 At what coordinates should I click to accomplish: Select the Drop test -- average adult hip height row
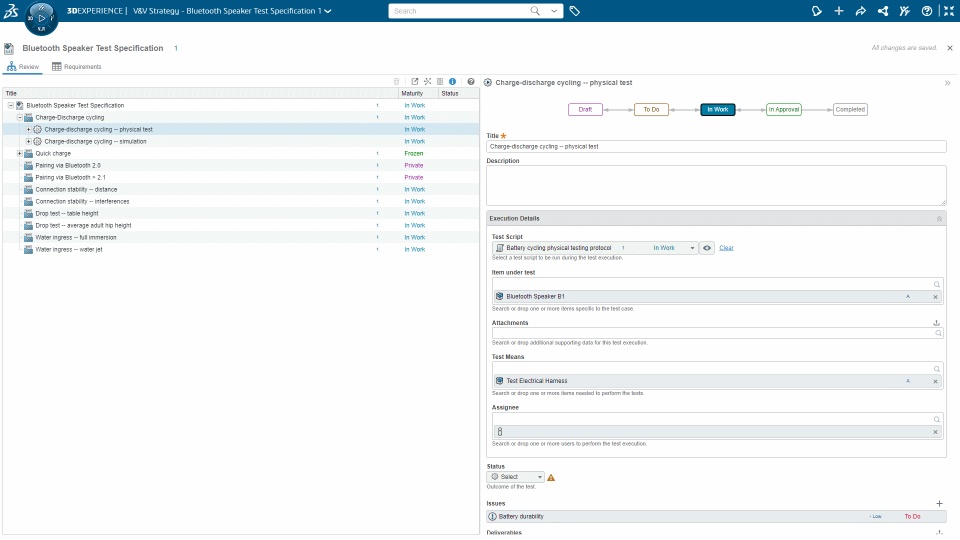click(x=241, y=225)
